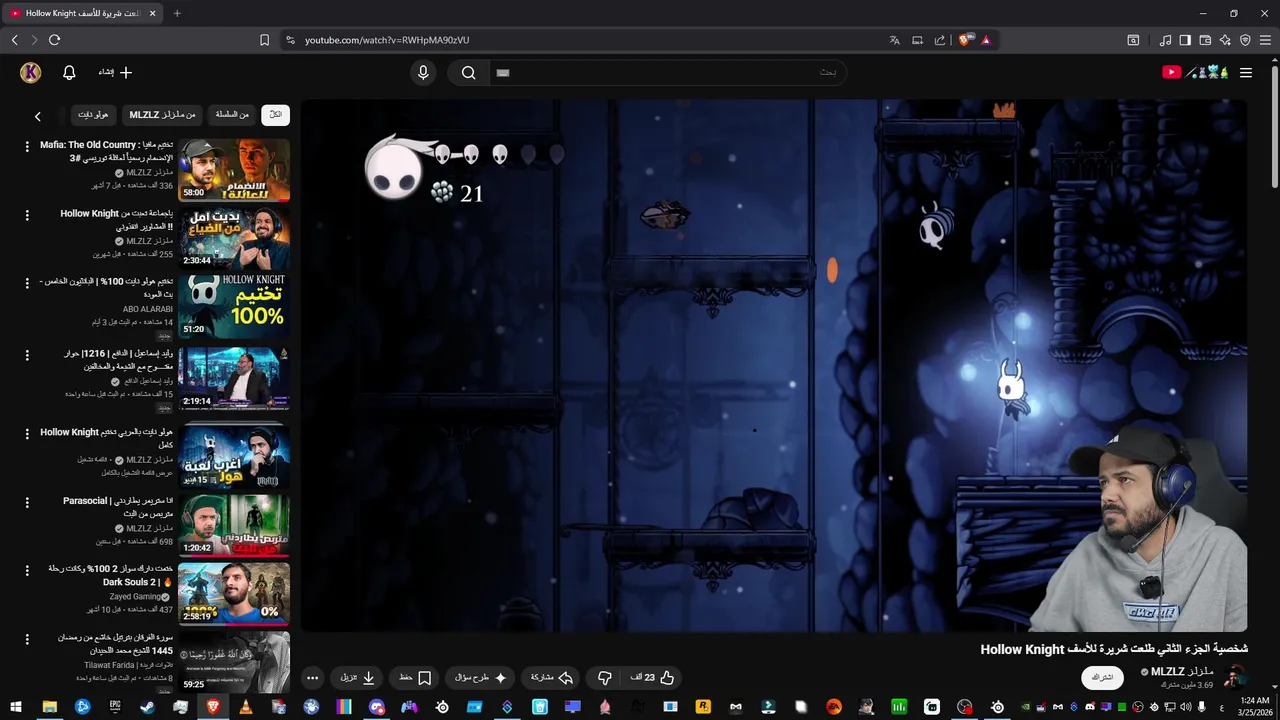Open Steam from the taskbar
Screen dimensions: 1280x720
pos(147,707)
